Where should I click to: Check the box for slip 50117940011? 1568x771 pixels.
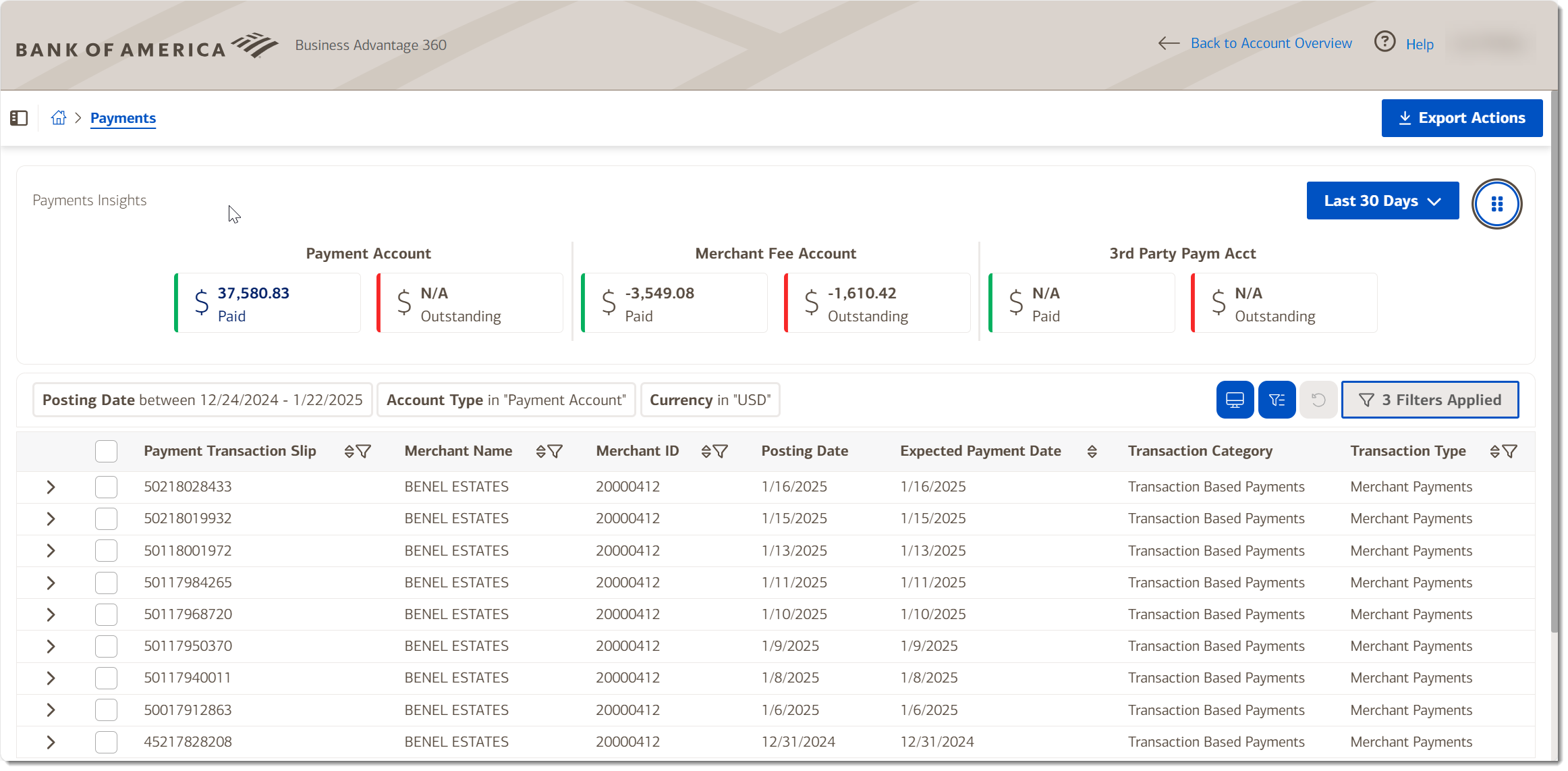[106, 678]
